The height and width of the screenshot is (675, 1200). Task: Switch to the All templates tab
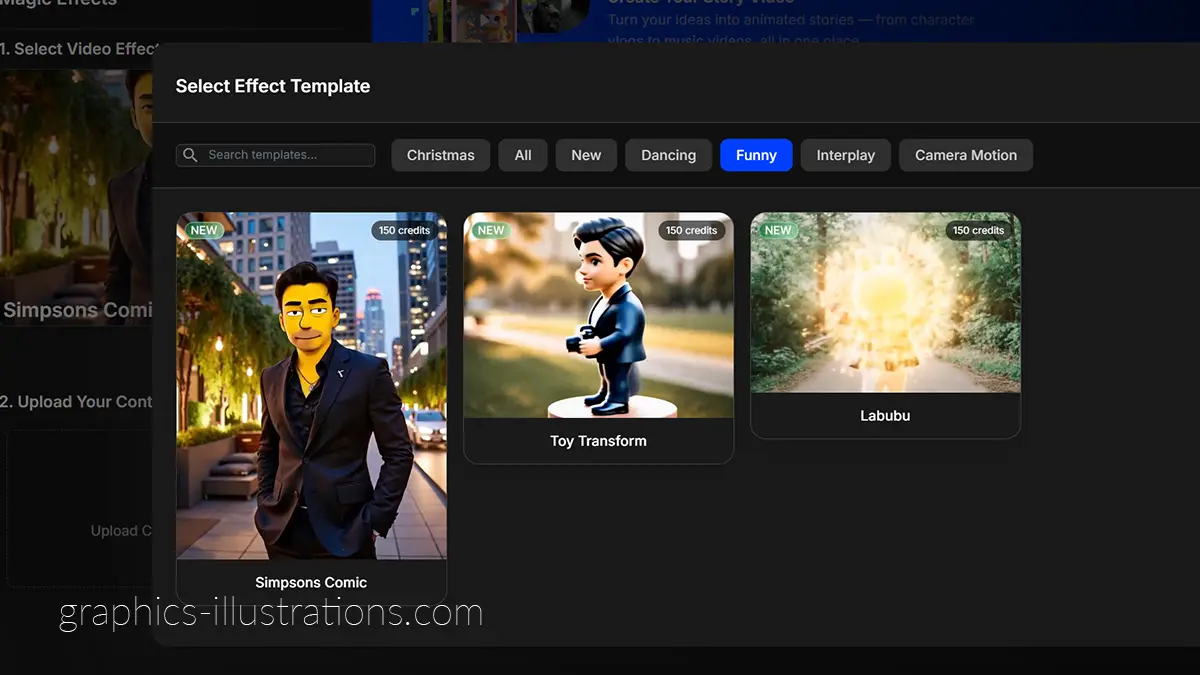[x=522, y=155]
